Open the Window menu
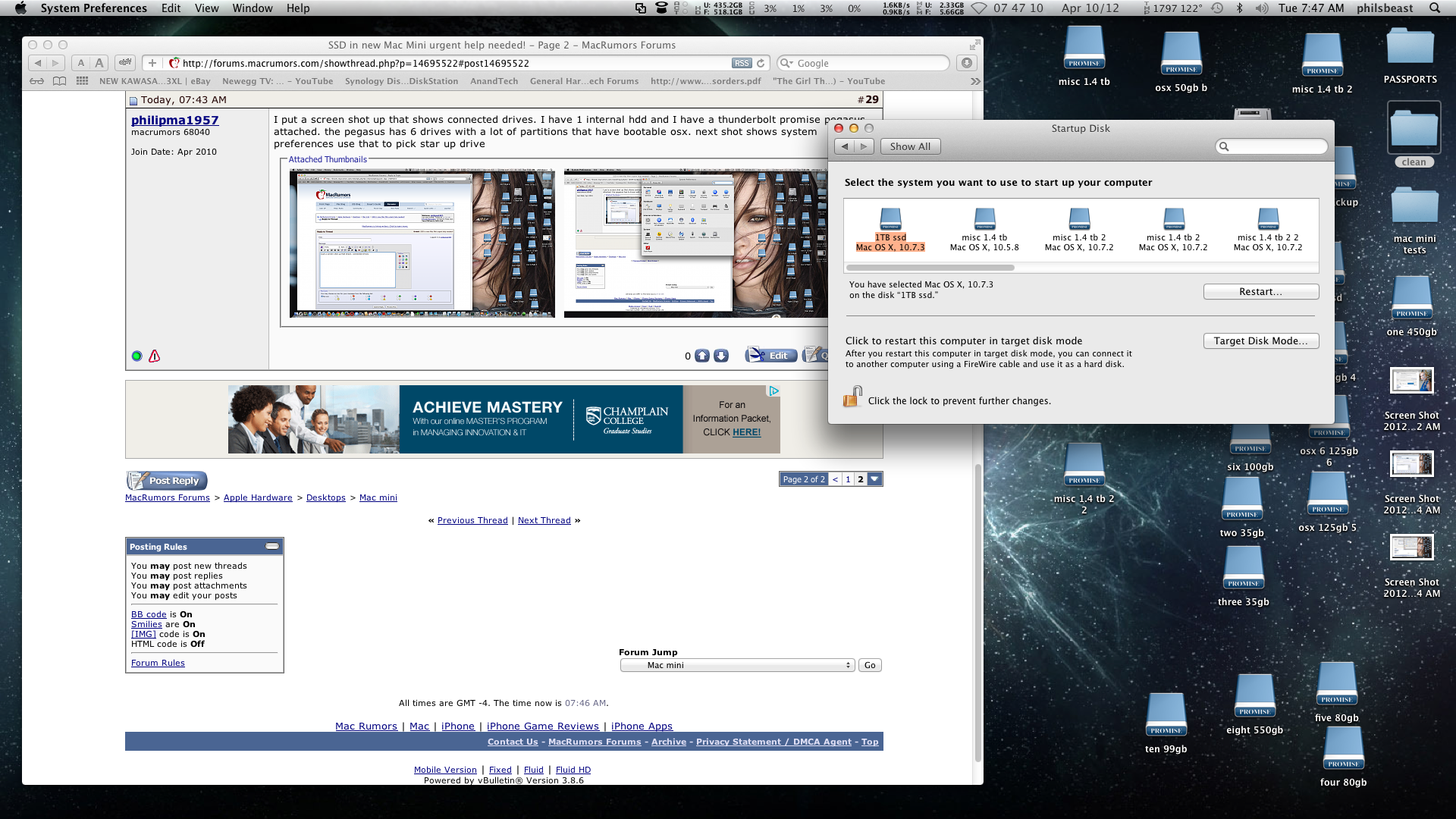Image resolution: width=1456 pixels, height=819 pixels. coord(252,8)
